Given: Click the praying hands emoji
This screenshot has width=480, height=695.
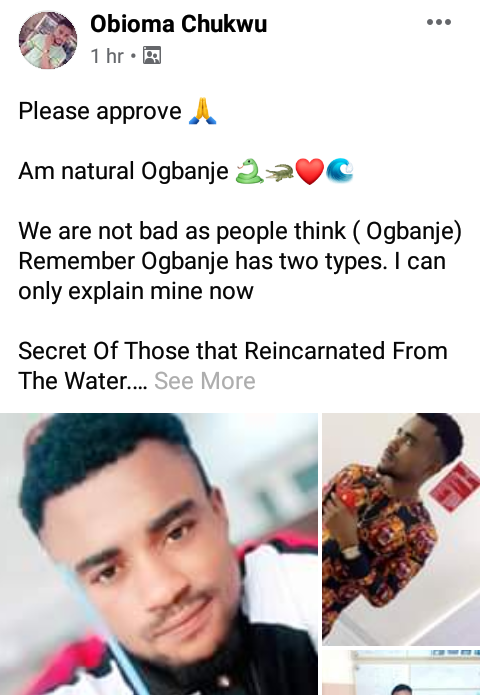Looking at the screenshot, I should 202,111.
